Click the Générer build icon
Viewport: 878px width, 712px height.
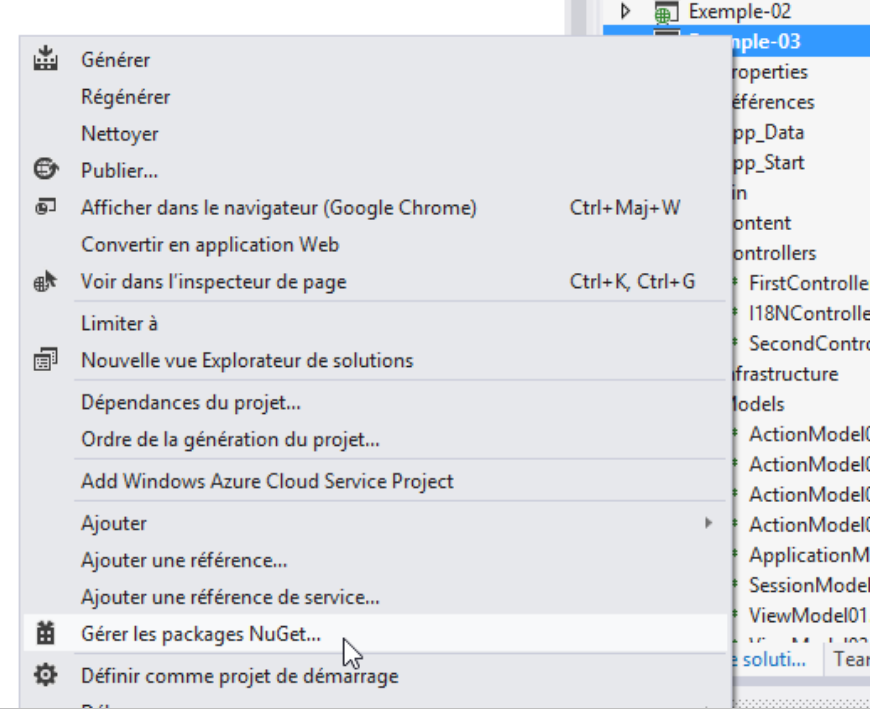point(46,60)
